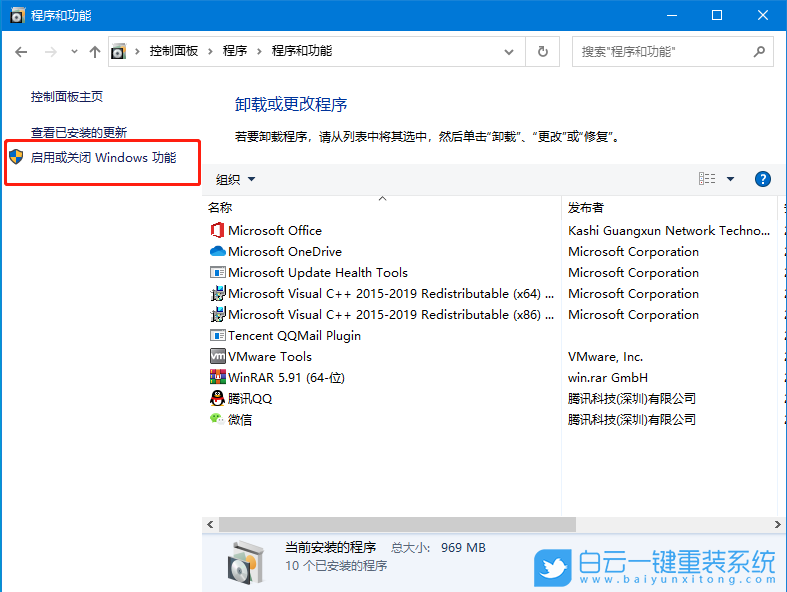Viewport: 787px width, 592px height.
Task: Select WinRAR 5.91 (64-位) entry name
Action: [x=287, y=378]
